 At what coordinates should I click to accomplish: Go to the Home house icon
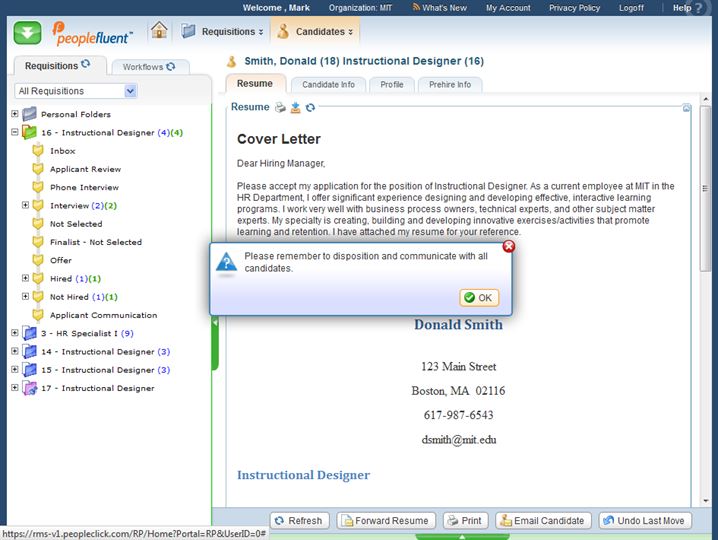pos(159,31)
